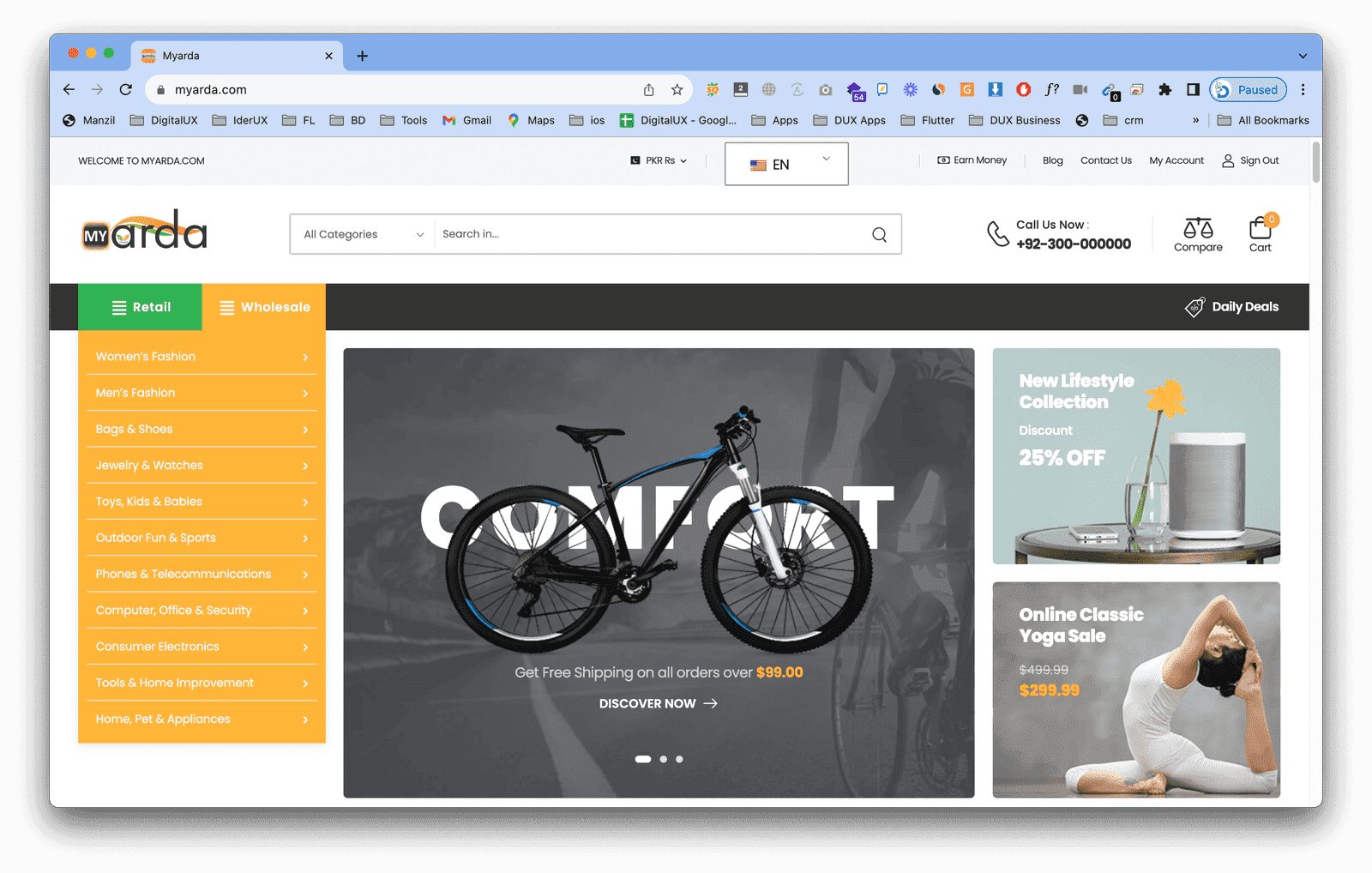Open the PKR Rs currency dropdown
Screen dimensions: 1372x873
659,160
